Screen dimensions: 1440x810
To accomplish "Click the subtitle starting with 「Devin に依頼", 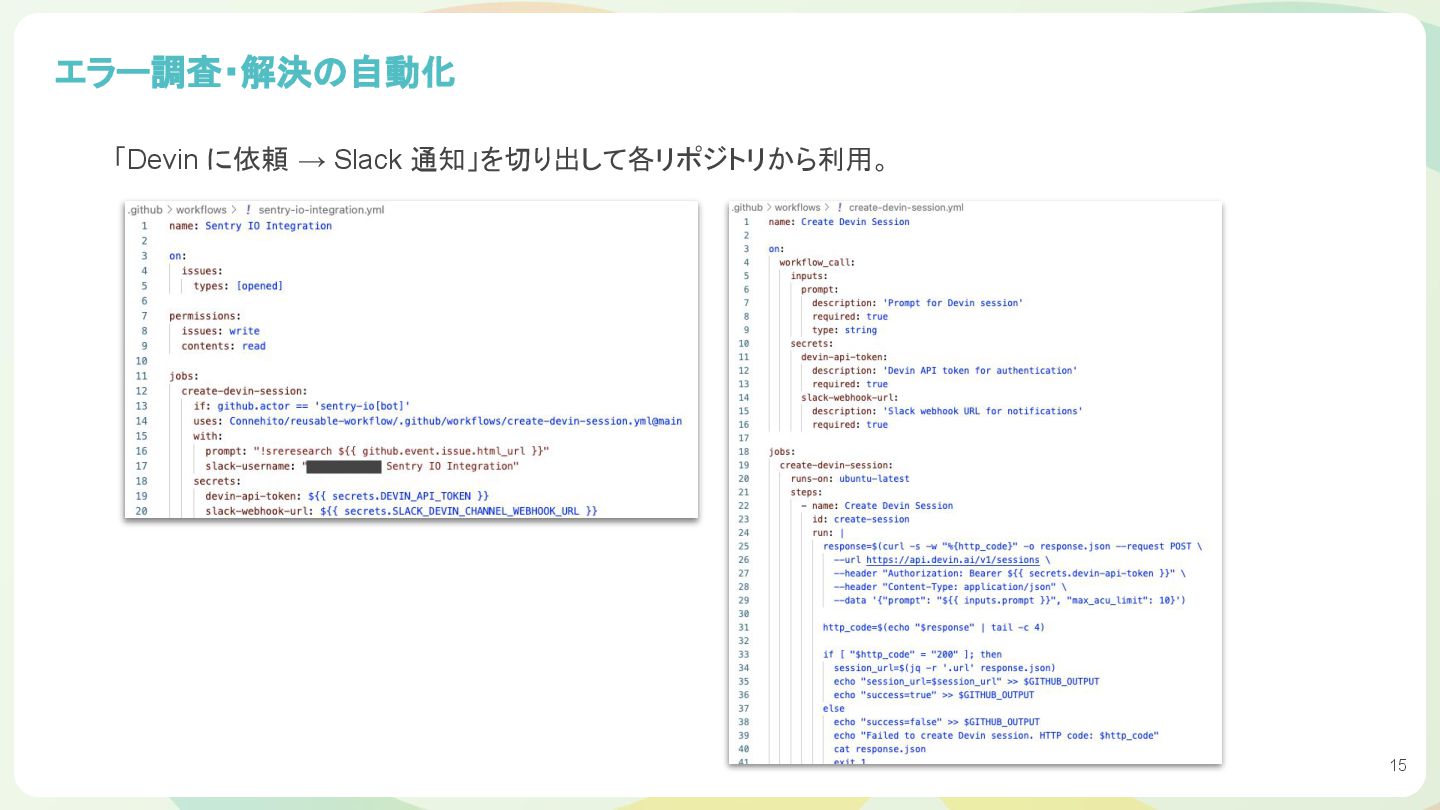I will point(500,159).
